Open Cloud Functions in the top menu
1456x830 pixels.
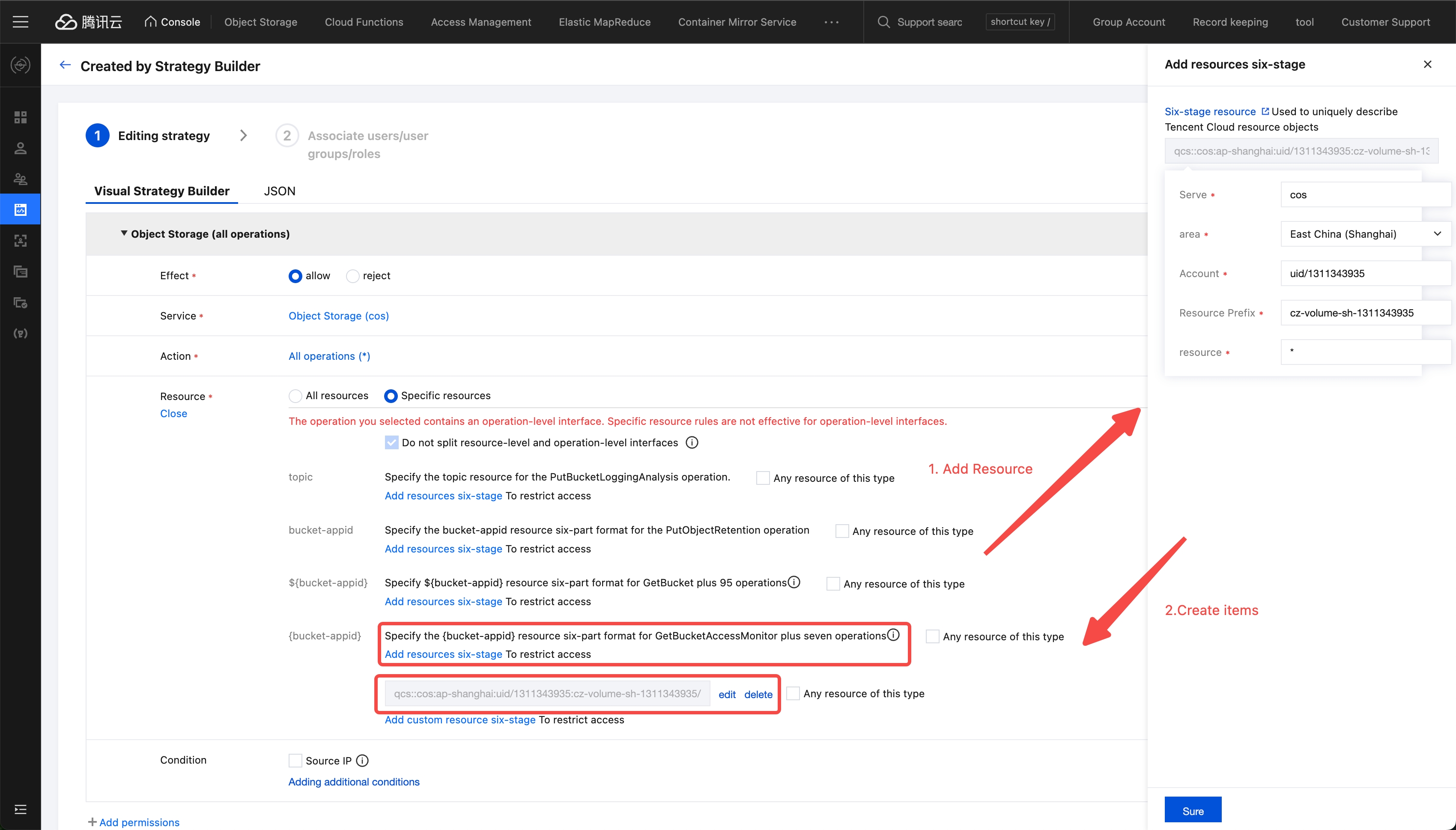[x=364, y=22]
